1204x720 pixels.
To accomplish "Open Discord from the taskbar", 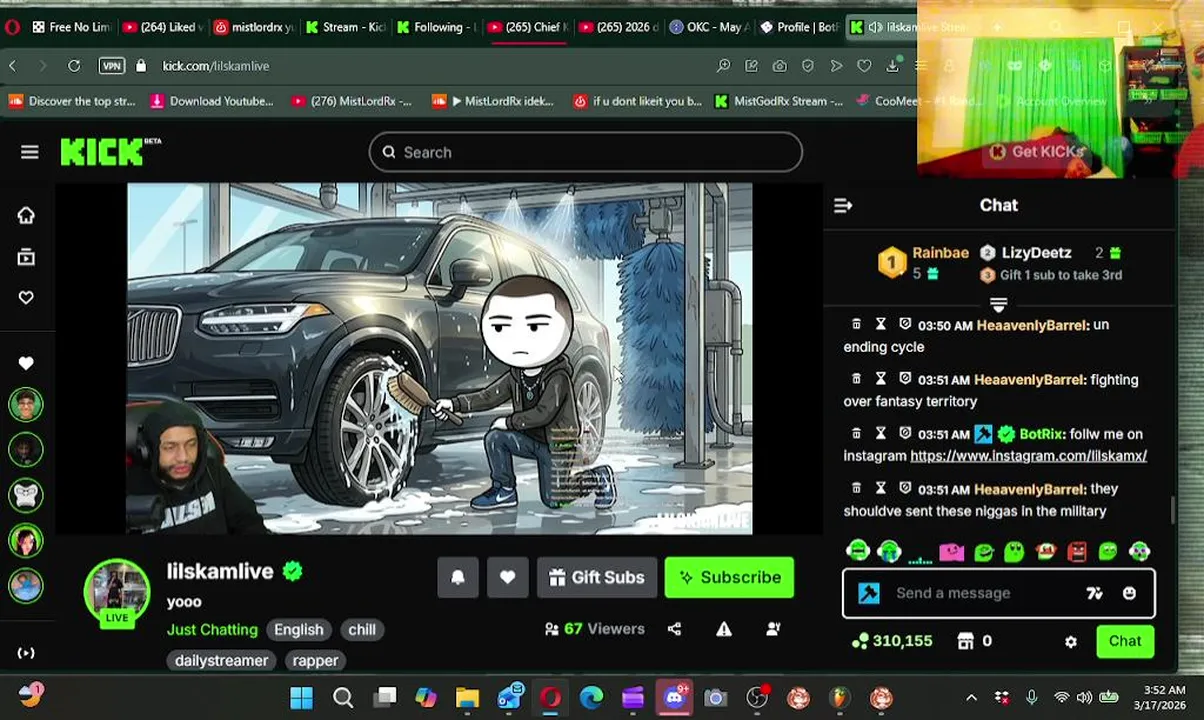I will click(x=674, y=697).
